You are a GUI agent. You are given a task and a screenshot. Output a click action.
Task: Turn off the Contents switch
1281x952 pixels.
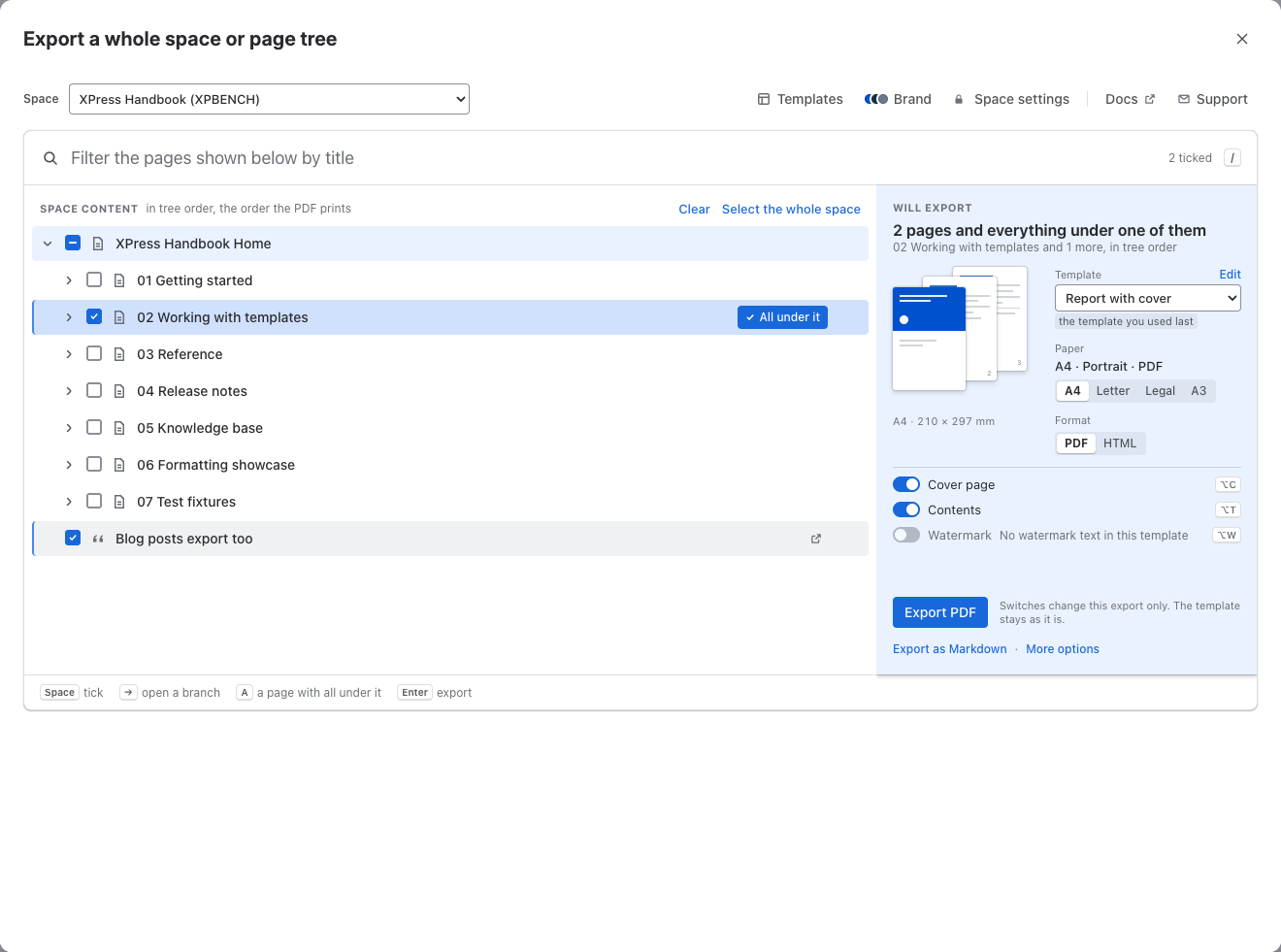906,509
